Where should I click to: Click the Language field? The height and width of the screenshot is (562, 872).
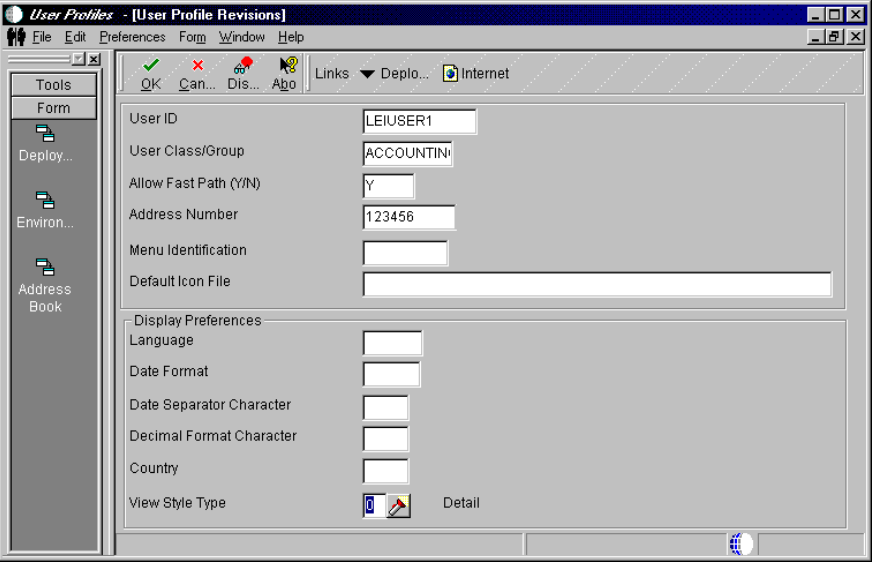click(392, 343)
